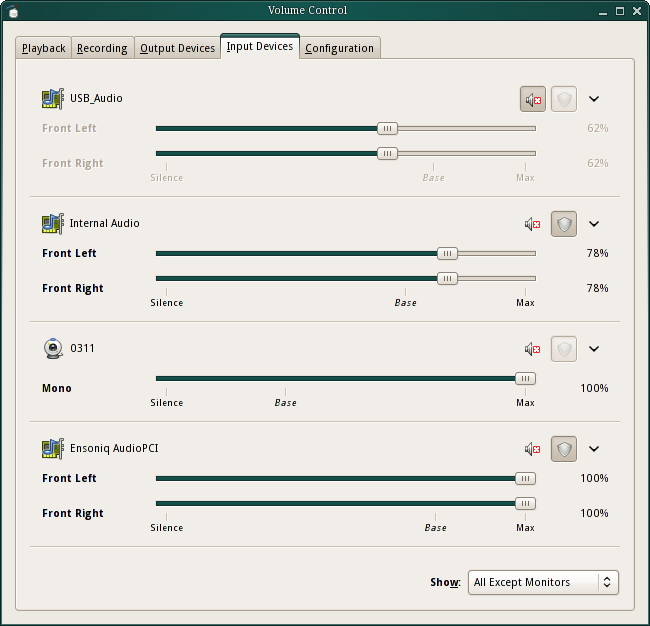Screen dimensions: 650x626
Task: Switch to the Output Devices tab
Action: pyautogui.click(x=177, y=48)
